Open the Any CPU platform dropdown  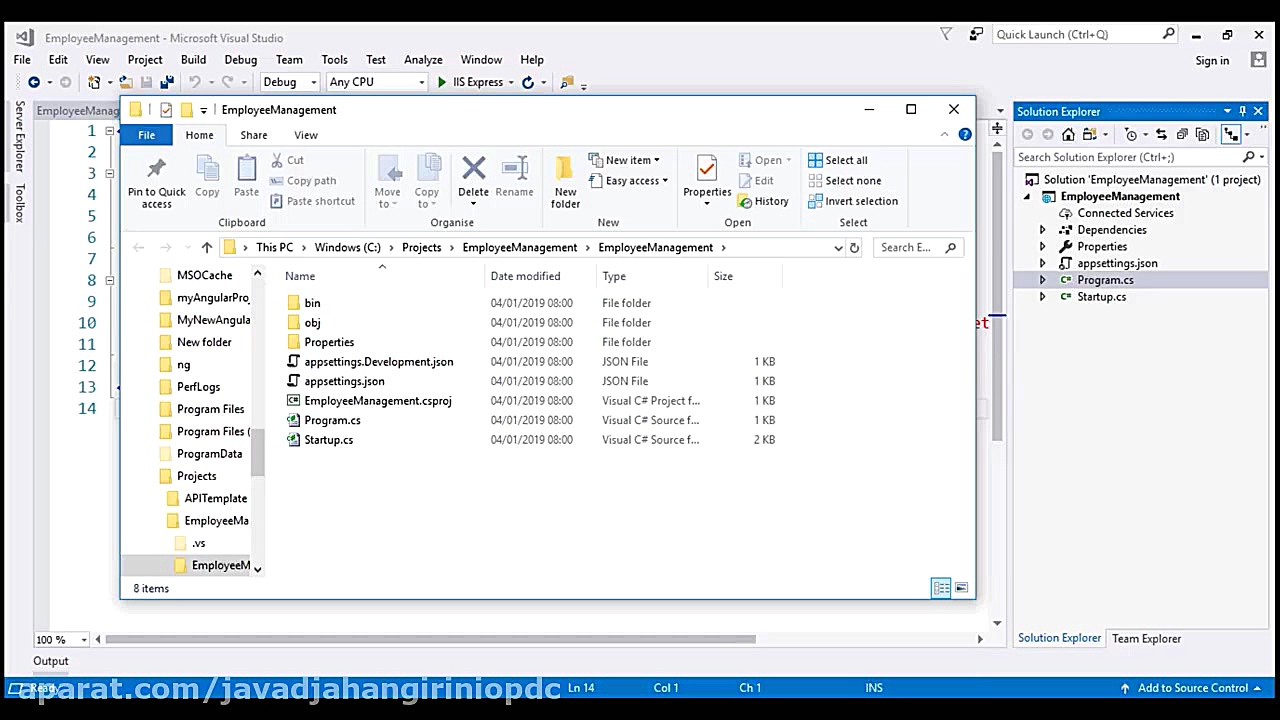tap(424, 82)
